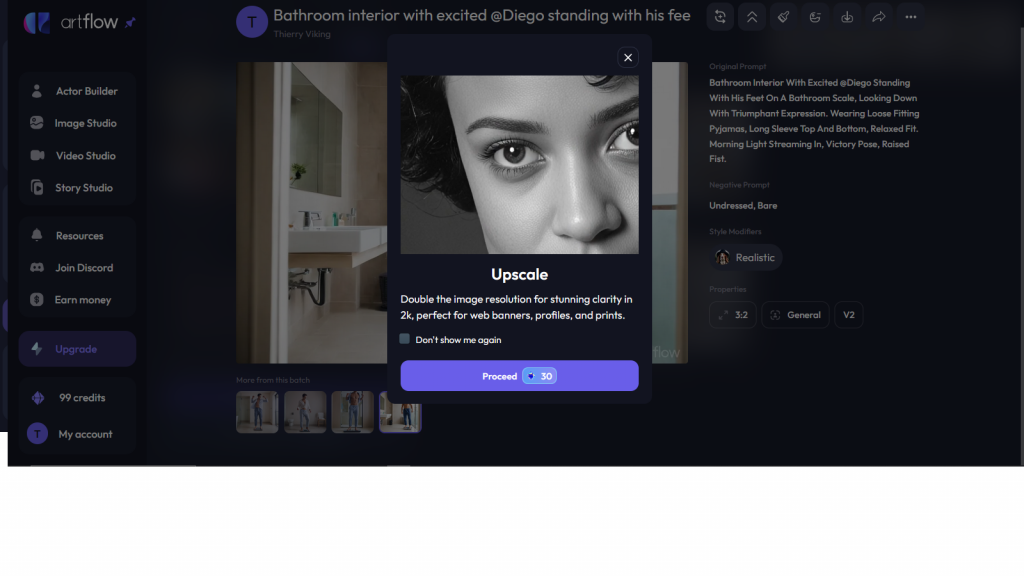Screen dimensions: 1024x576
Task: Click the Upscale preview face image
Action: (519, 165)
